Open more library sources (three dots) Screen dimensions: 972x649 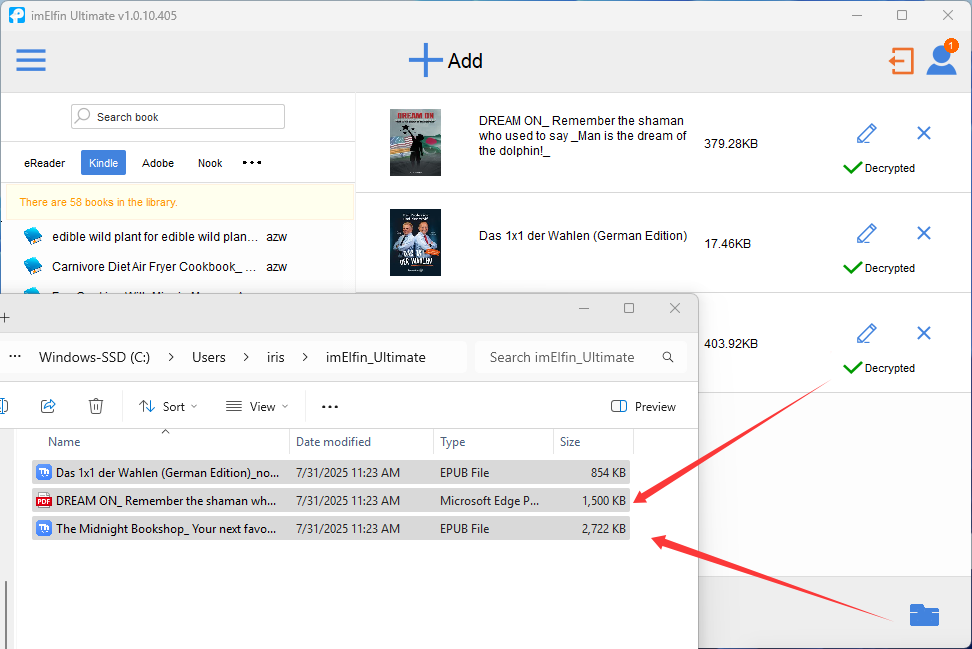point(252,162)
